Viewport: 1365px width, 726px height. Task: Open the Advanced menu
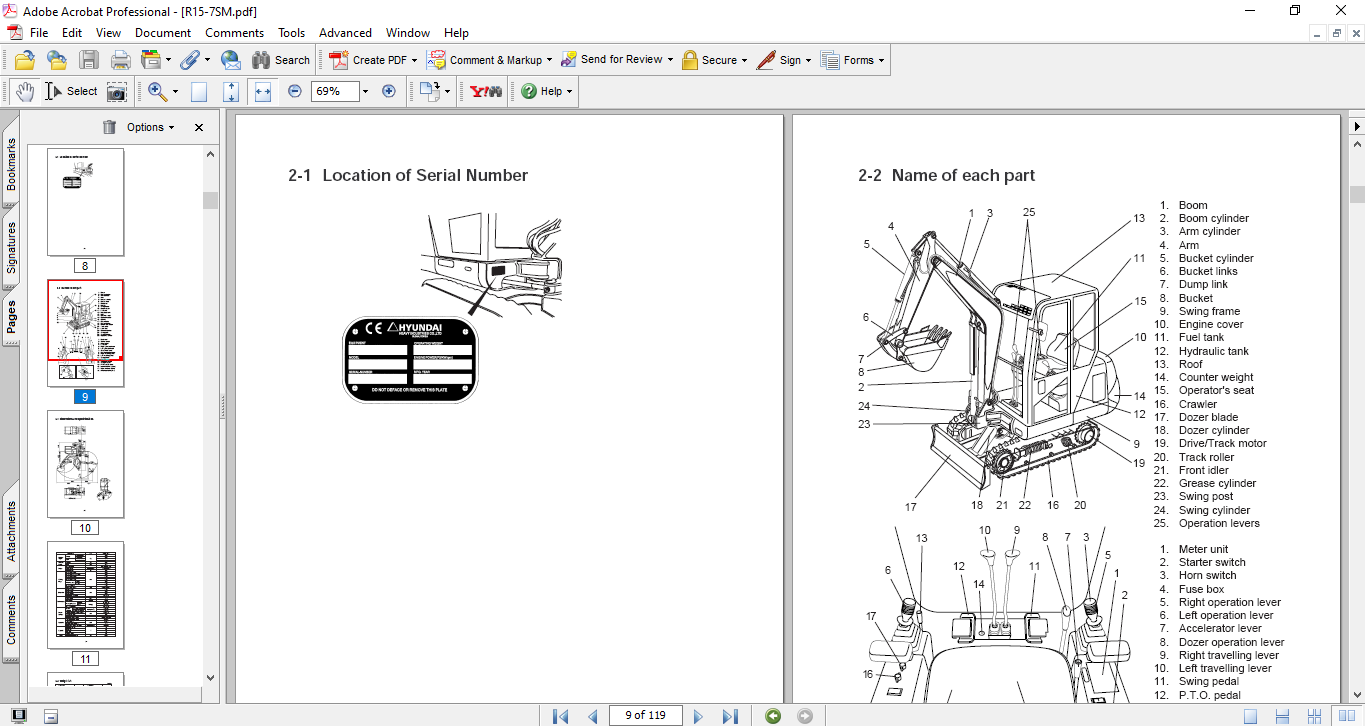pyautogui.click(x=344, y=33)
